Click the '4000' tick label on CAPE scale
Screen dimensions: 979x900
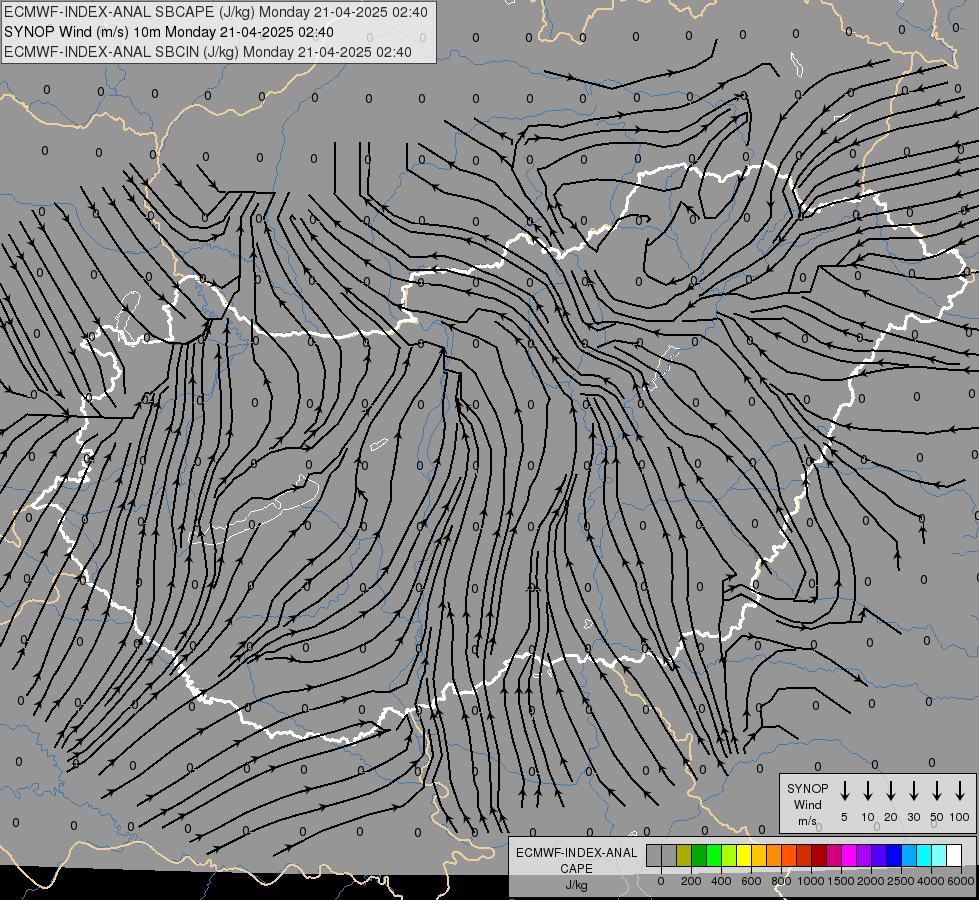coord(931,881)
